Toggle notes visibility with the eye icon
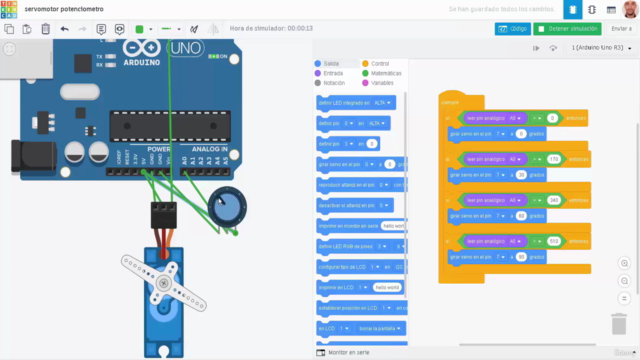The image size is (640, 360). (119, 29)
